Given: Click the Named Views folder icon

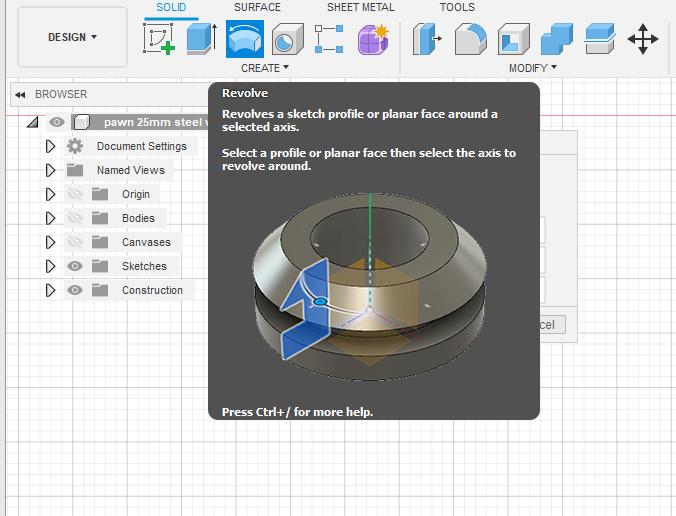Looking at the screenshot, I should point(75,170).
